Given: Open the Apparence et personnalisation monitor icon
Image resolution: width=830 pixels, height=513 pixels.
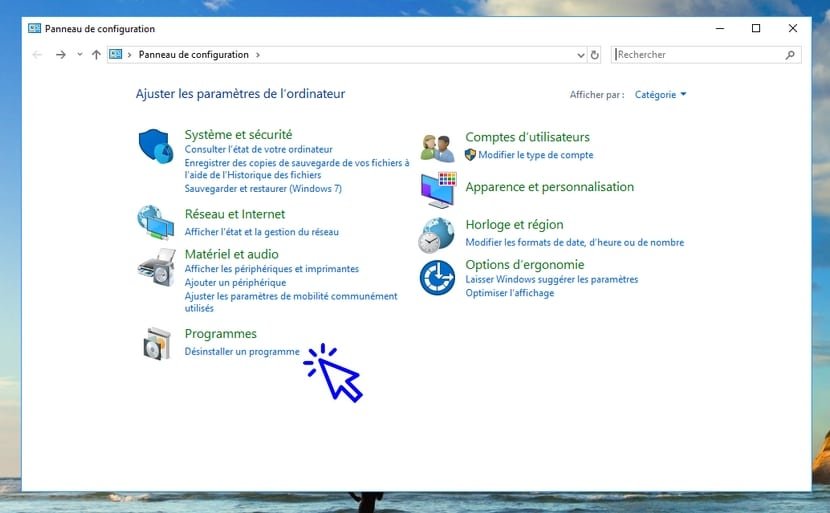Looking at the screenshot, I should point(438,190).
